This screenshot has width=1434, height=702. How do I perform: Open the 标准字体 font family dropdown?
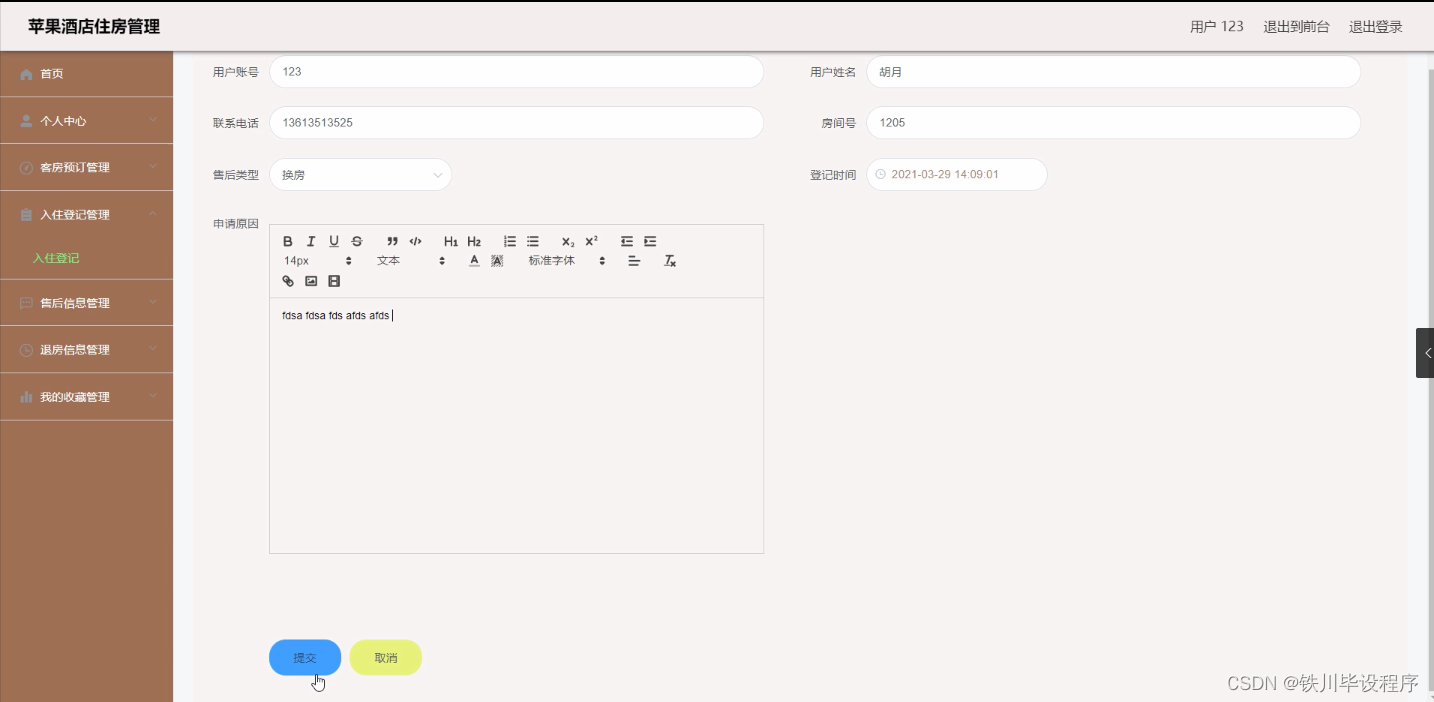point(567,261)
